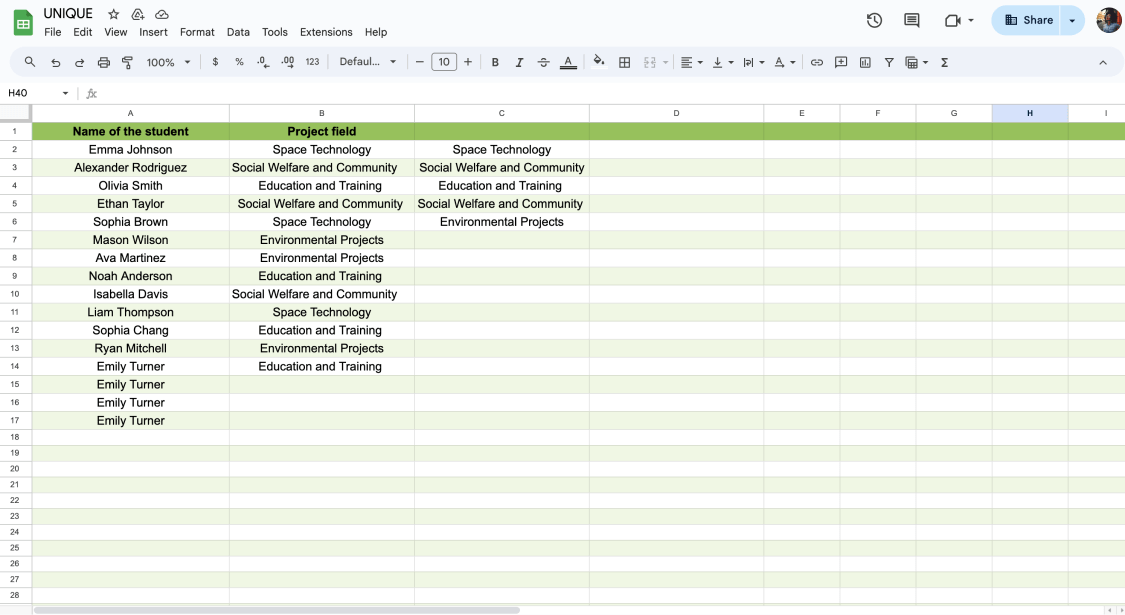The image size is (1125, 615).
Task: Open the Help menu
Action: [376, 32]
